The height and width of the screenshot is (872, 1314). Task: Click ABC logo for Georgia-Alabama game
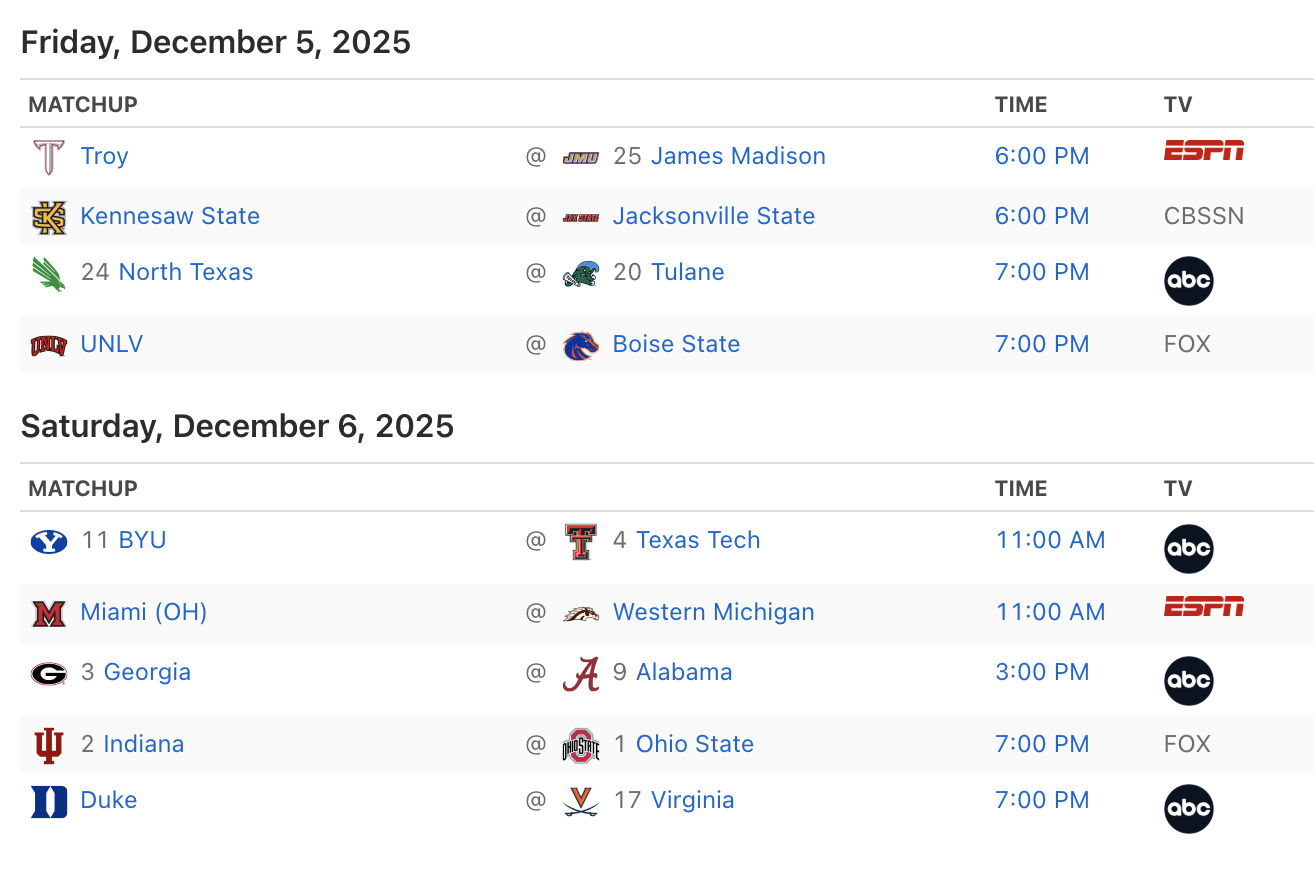pyautogui.click(x=1188, y=681)
